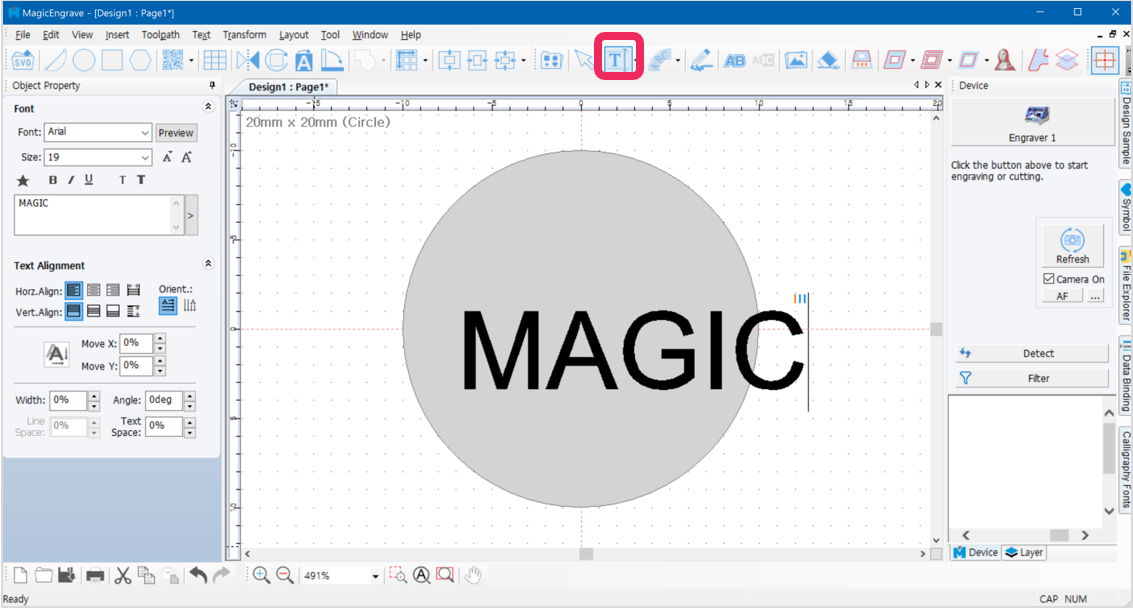
Task: Click the Filter button
Action: 1032,378
